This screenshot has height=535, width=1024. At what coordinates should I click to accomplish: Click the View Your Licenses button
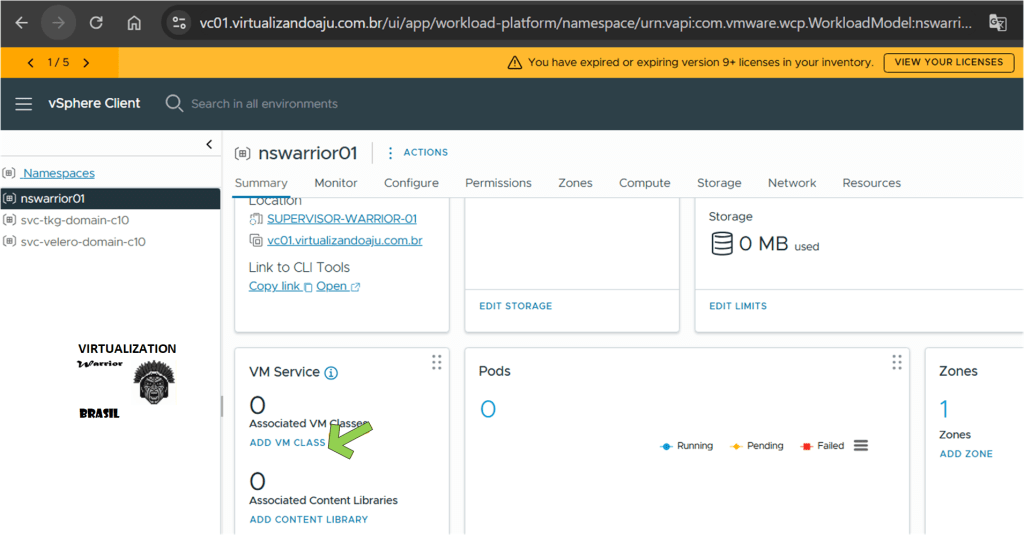point(948,62)
